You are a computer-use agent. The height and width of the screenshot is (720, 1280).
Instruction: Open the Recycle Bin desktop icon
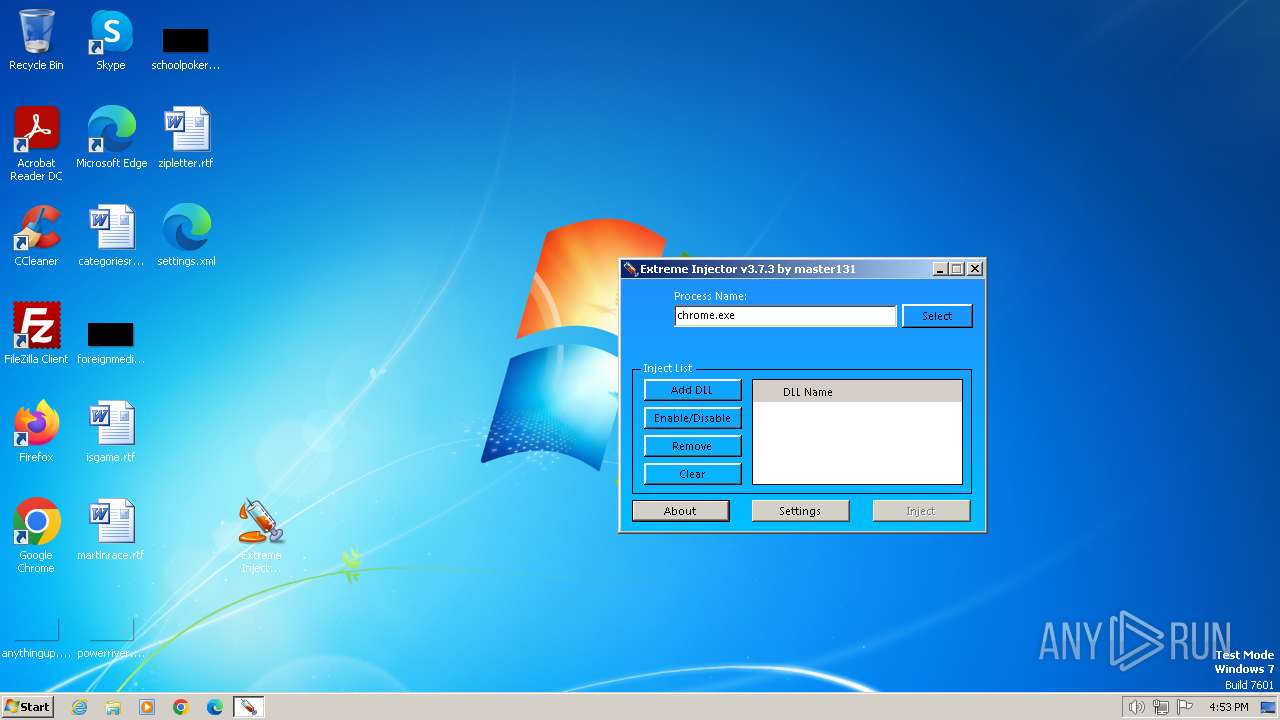[x=36, y=40]
